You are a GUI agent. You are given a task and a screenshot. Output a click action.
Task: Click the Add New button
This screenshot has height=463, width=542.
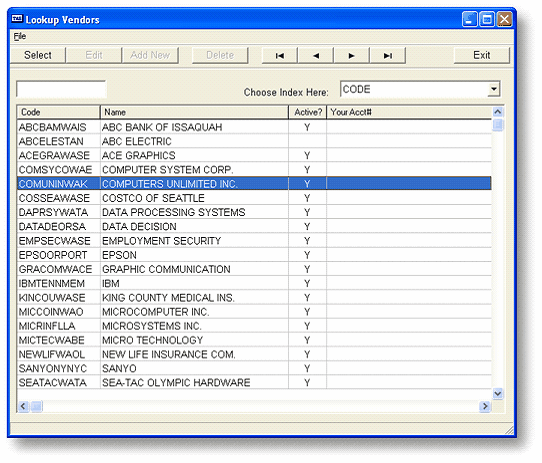[x=150, y=55]
